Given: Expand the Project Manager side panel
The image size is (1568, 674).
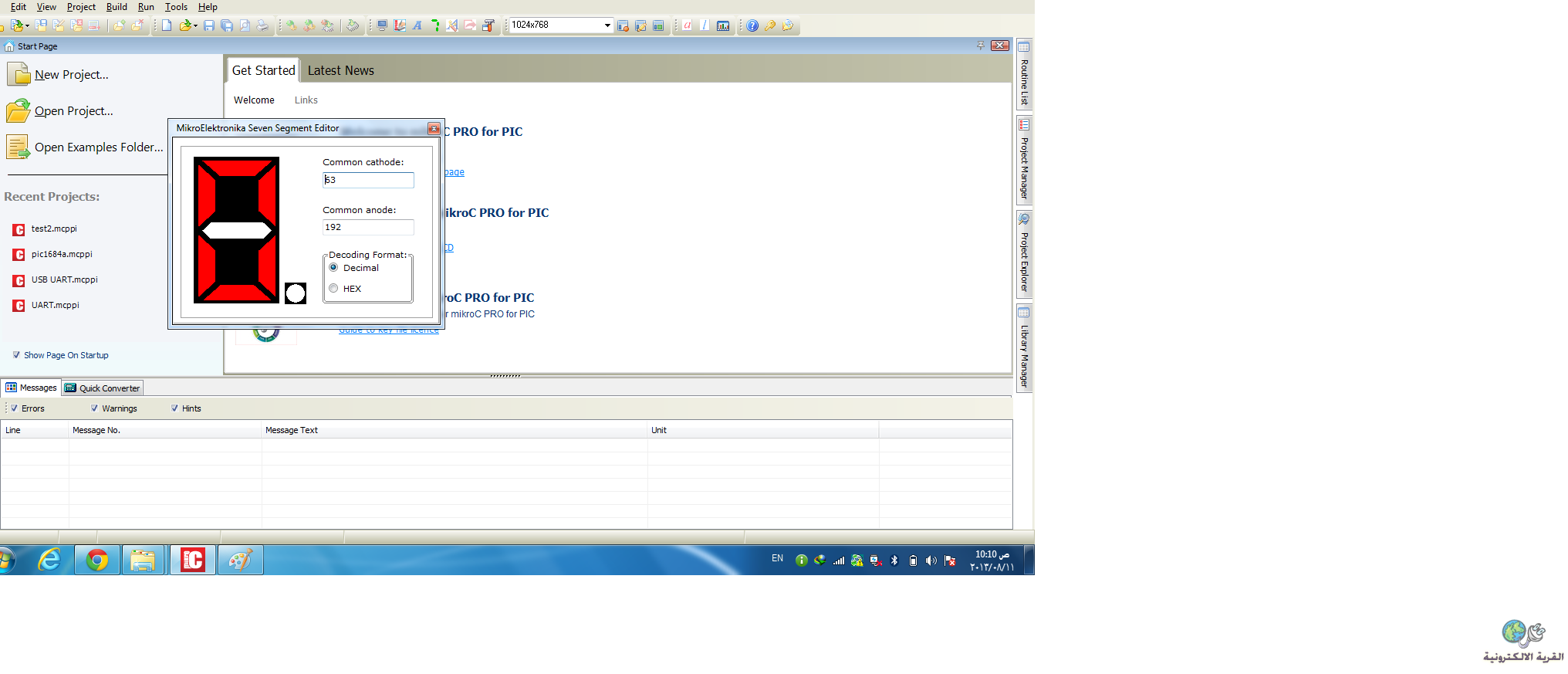Looking at the screenshot, I should (x=1024, y=160).
